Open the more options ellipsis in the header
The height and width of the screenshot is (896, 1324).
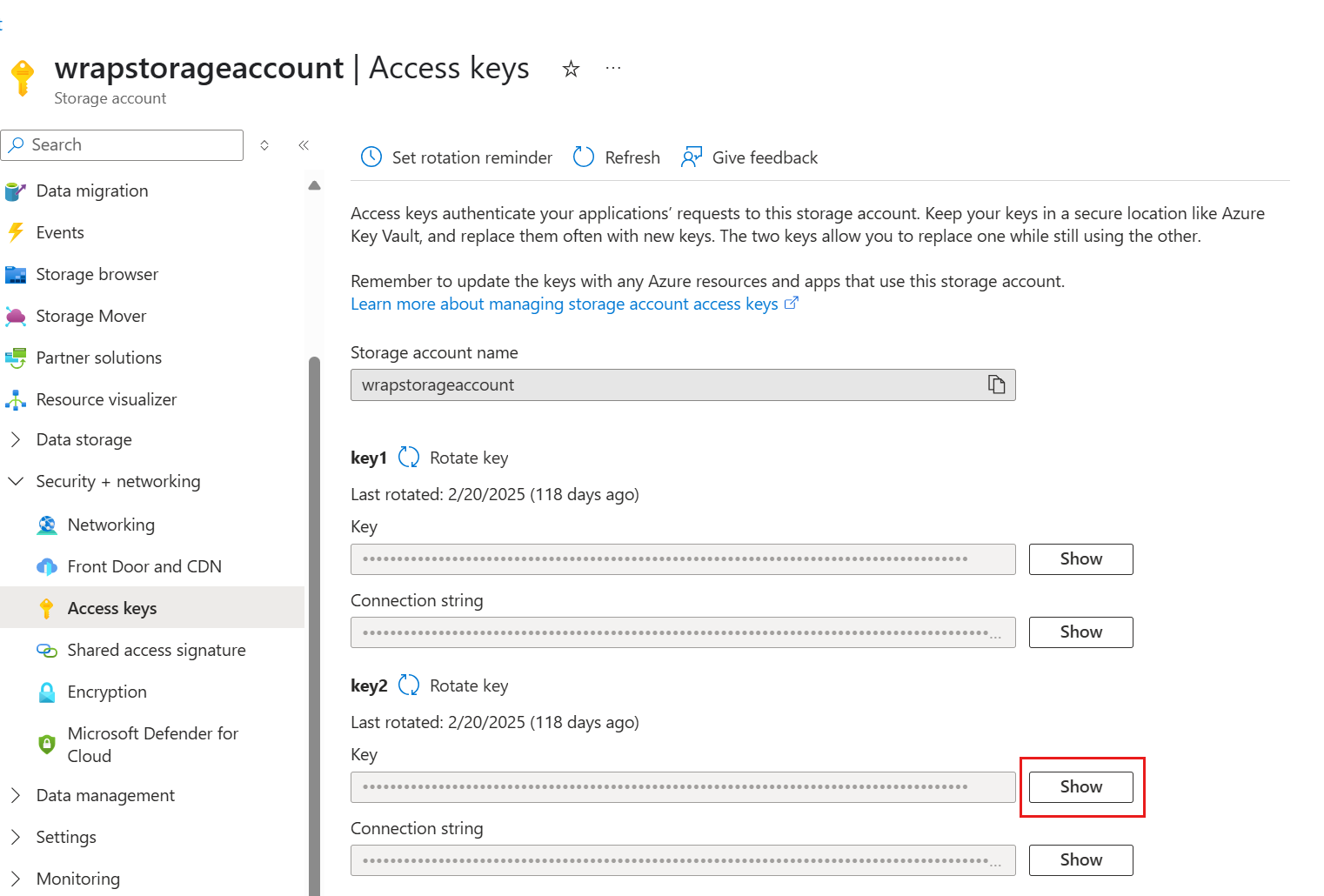pos(613,68)
